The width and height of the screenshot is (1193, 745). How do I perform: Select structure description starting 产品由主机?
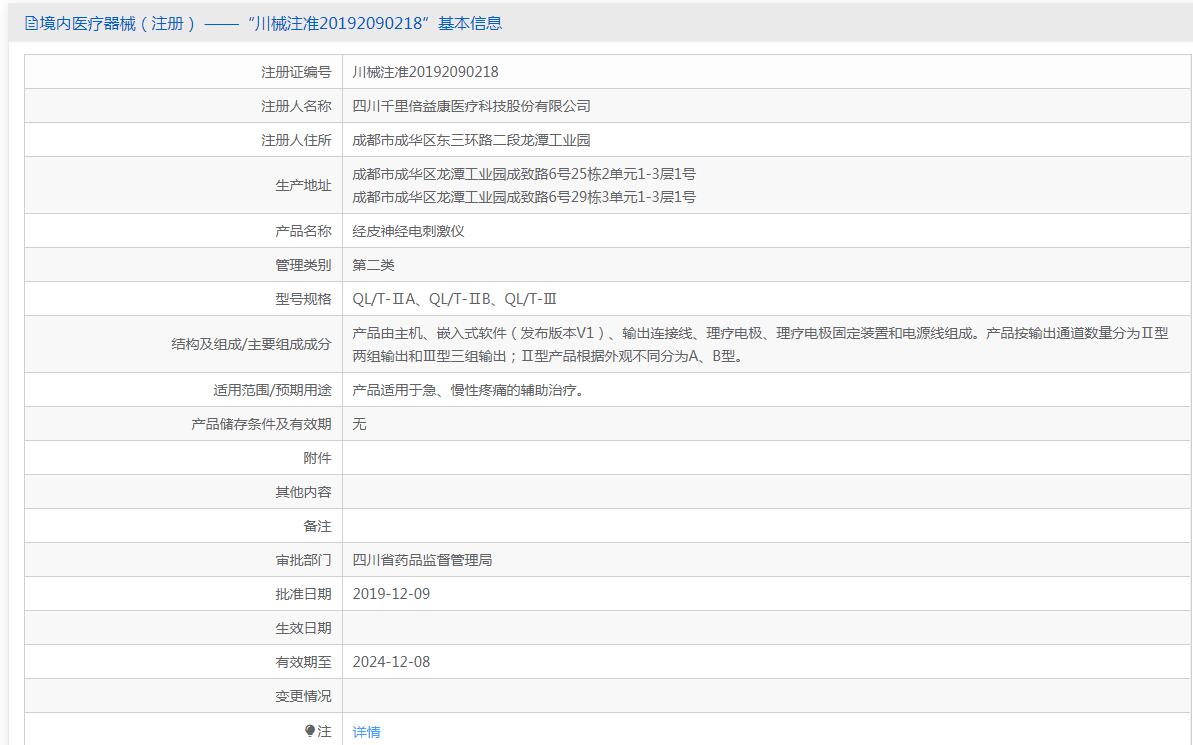[760, 345]
